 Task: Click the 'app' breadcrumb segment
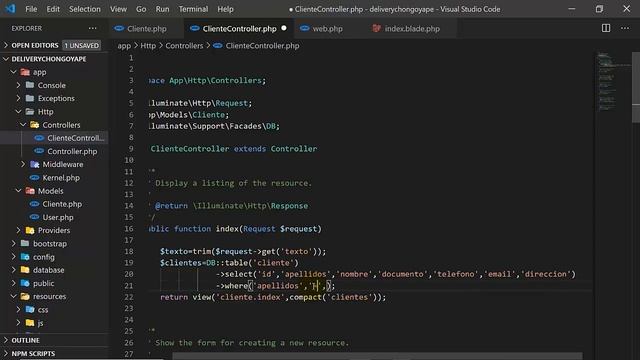(124, 46)
